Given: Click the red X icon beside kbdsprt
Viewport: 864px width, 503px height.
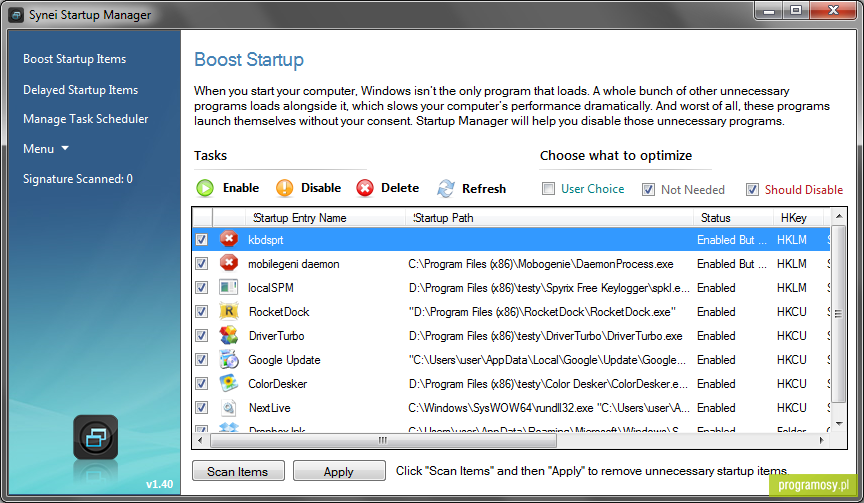Looking at the screenshot, I should point(229,239).
